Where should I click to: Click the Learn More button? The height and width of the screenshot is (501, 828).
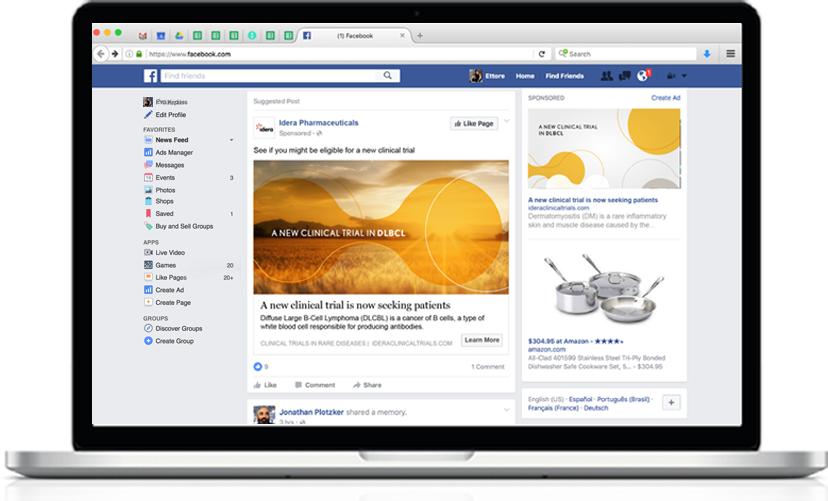(482, 340)
